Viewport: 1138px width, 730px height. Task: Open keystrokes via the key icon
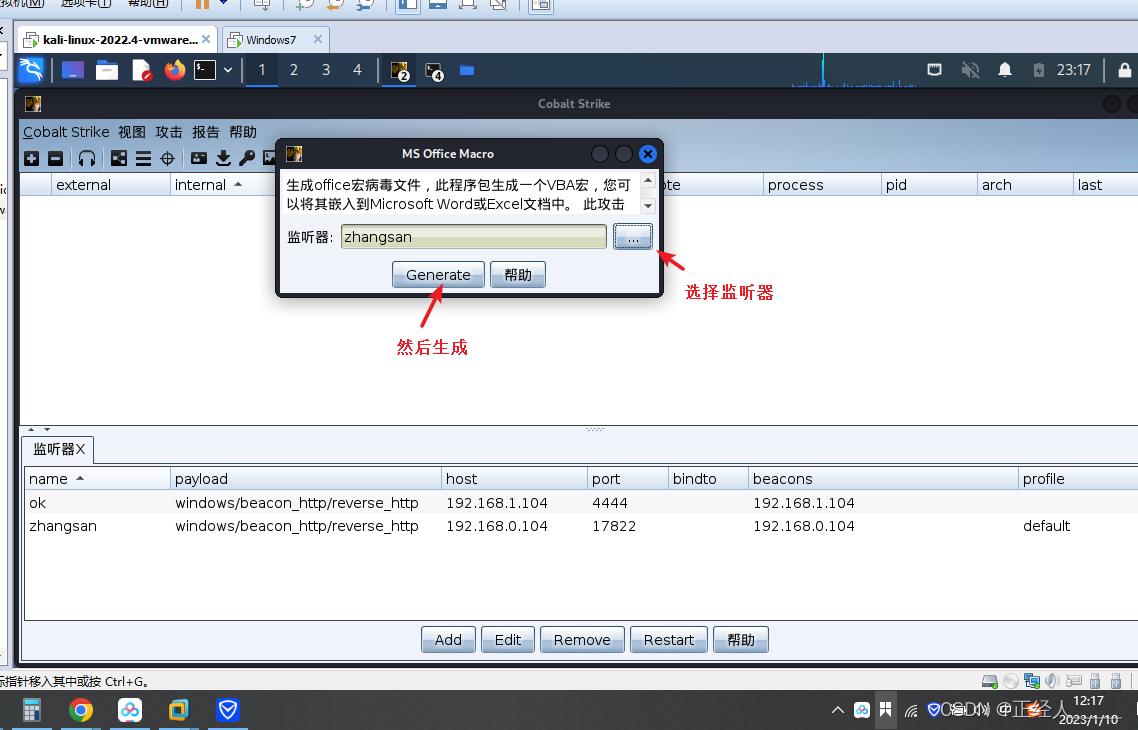[247, 158]
